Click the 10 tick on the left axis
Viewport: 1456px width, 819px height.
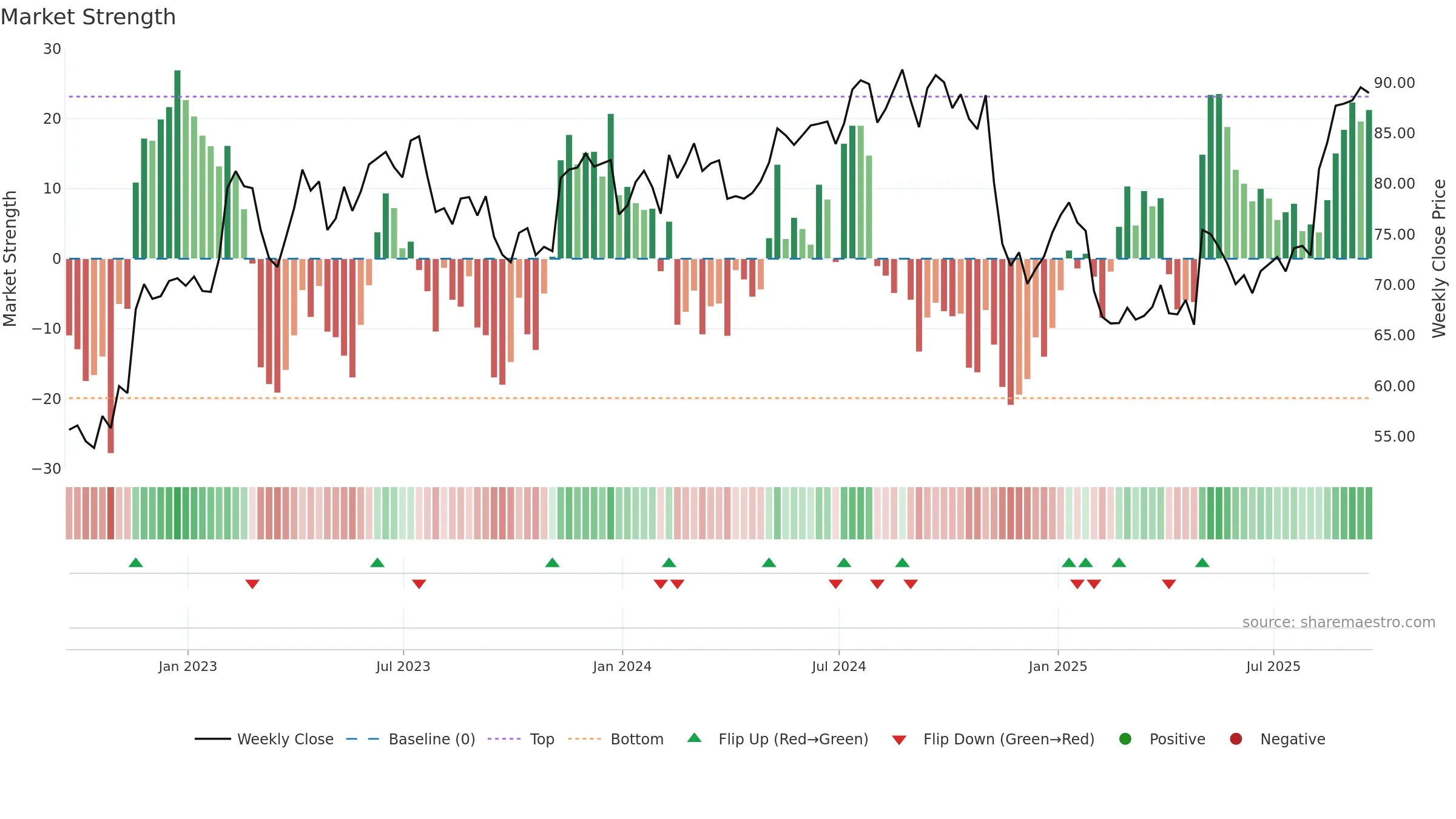click(x=52, y=189)
